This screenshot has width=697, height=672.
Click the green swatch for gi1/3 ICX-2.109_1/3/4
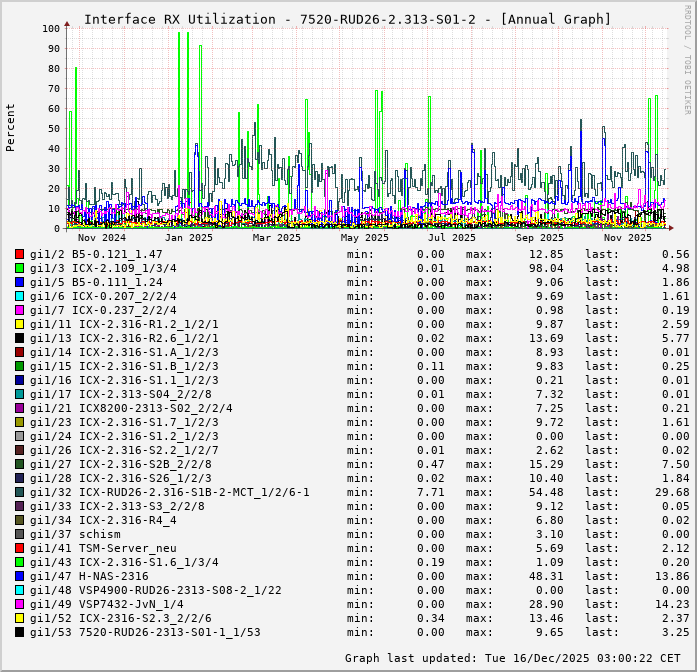19,268
